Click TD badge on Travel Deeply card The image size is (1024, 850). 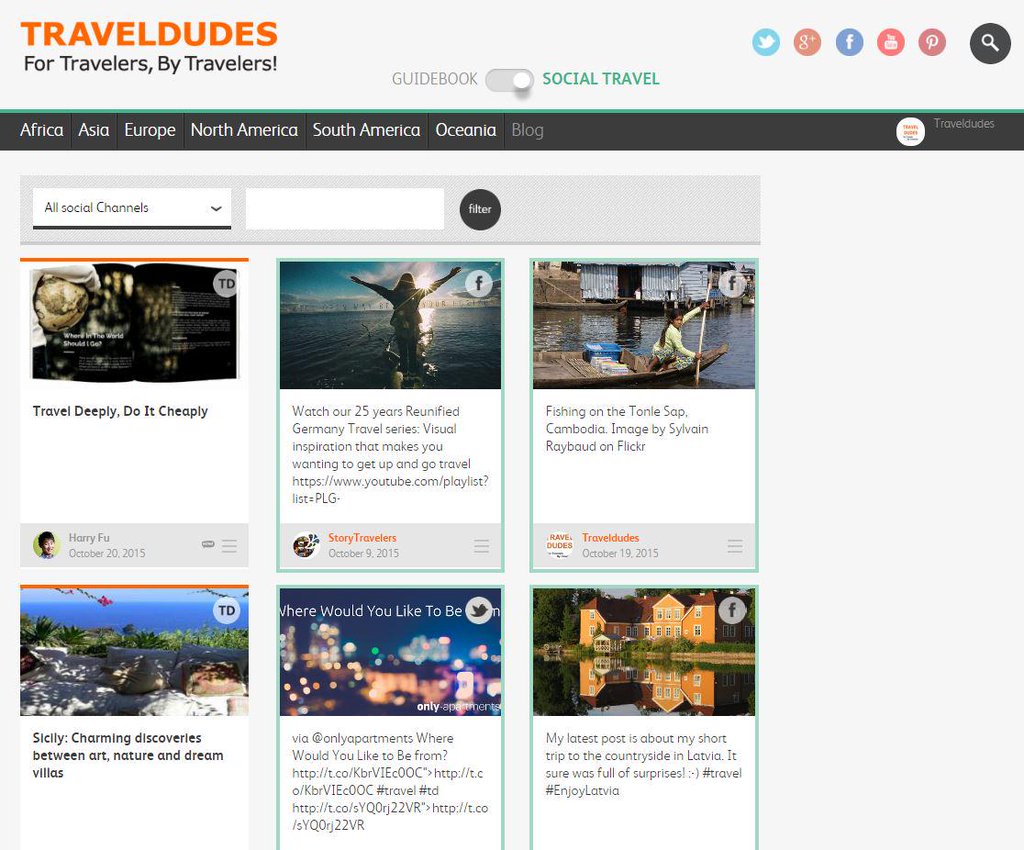(x=226, y=283)
